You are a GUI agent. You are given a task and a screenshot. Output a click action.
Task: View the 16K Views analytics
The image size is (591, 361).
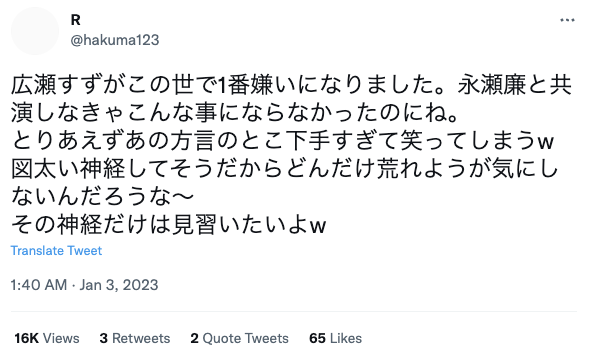coord(47,338)
